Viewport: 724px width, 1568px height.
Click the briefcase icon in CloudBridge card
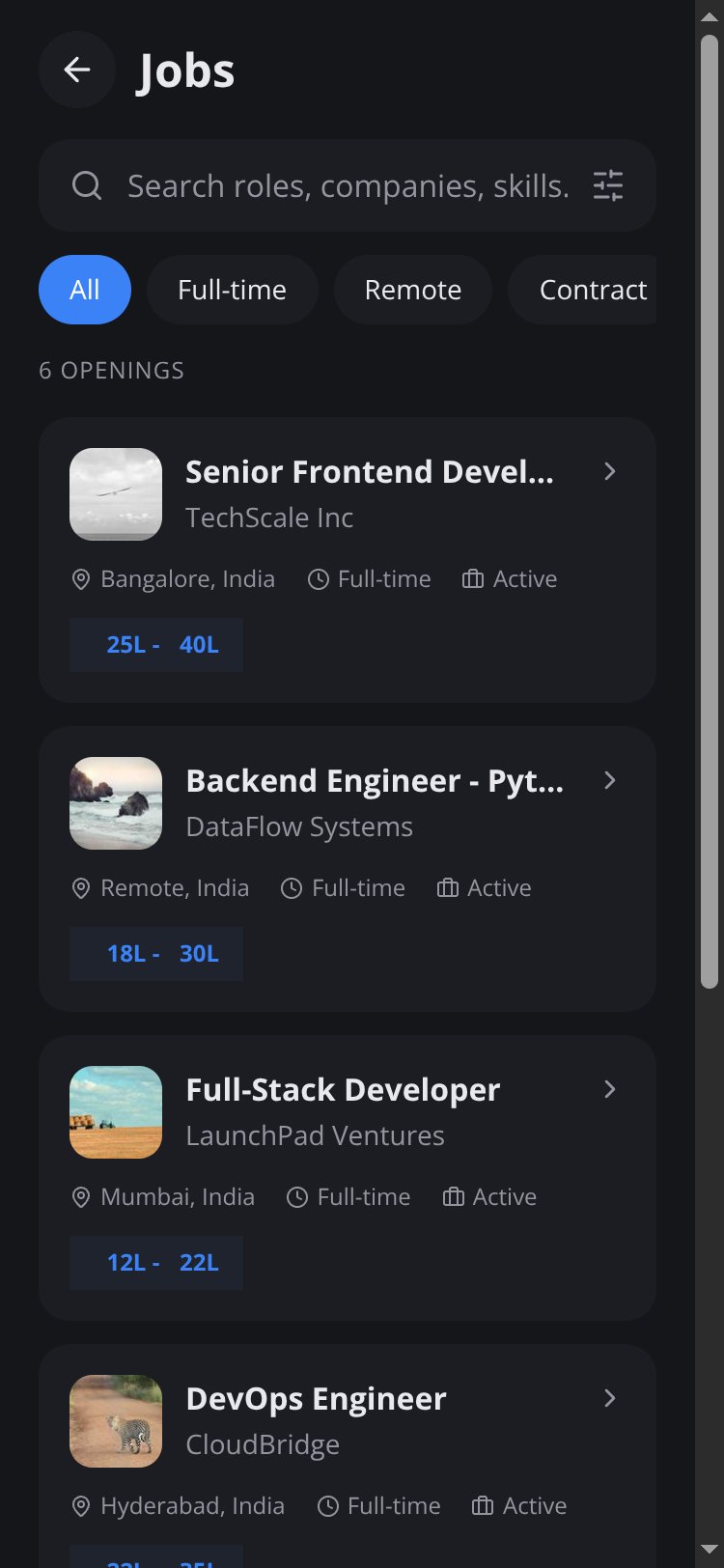483,1506
